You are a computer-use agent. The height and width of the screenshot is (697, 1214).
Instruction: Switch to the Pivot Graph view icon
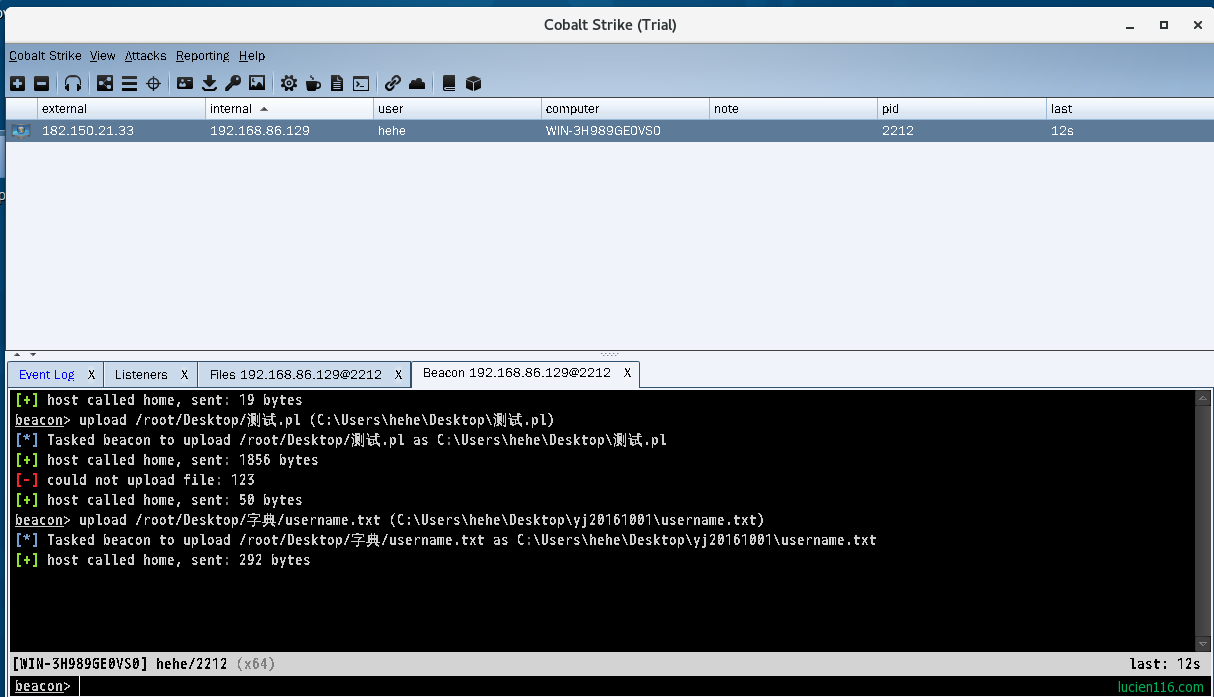105,84
